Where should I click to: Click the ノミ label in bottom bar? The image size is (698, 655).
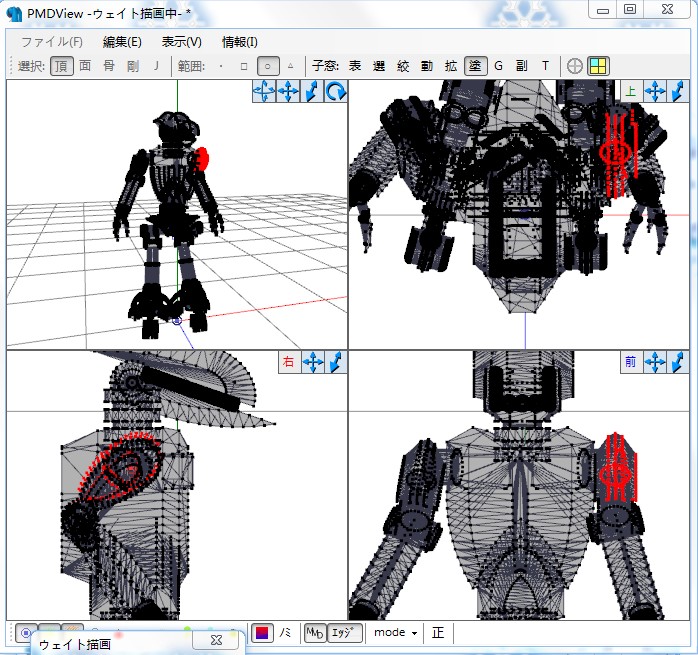(x=285, y=633)
